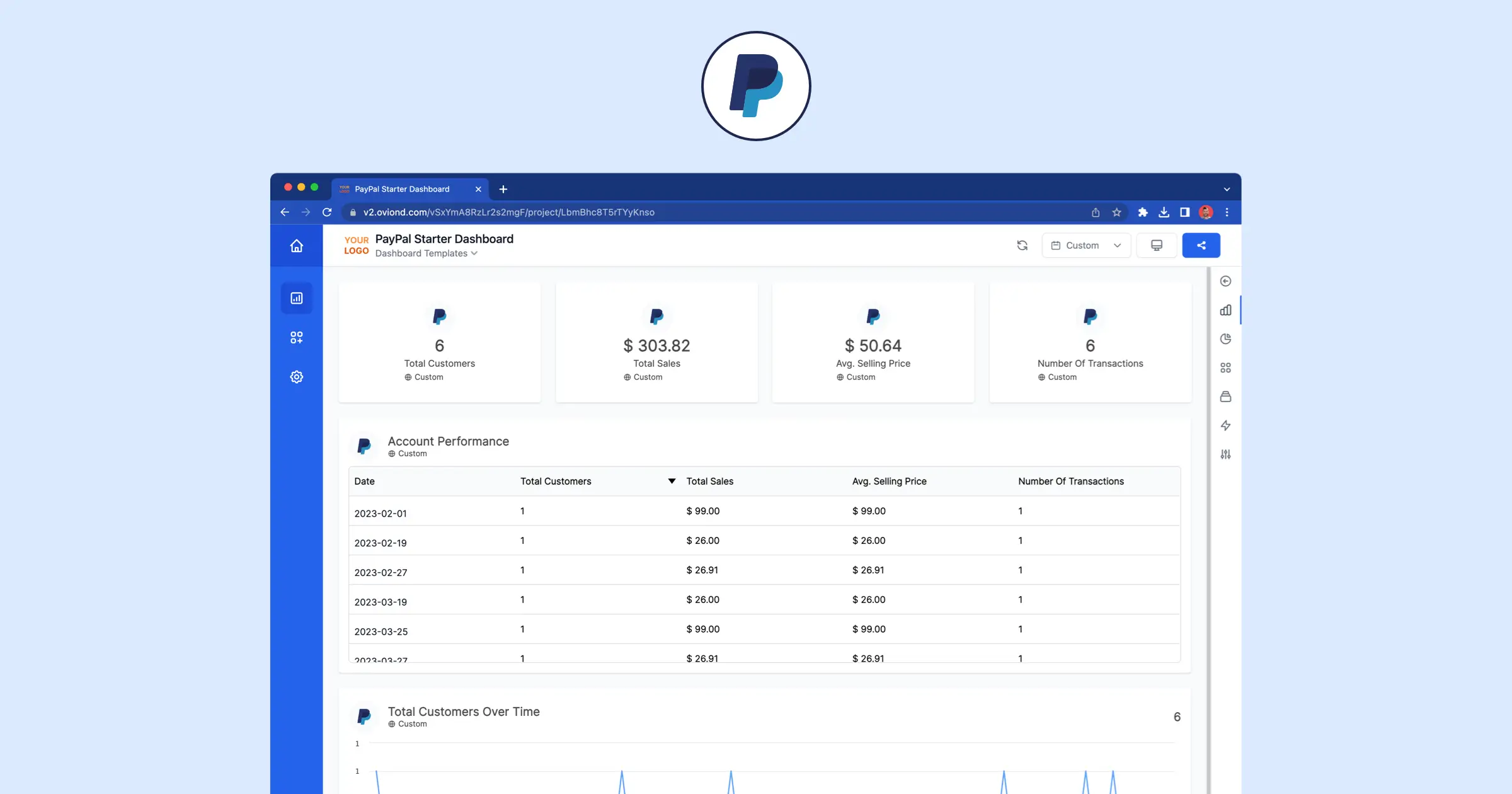This screenshot has width=1512, height=794.
Task: Open a new browser tab
Action: 503,189
